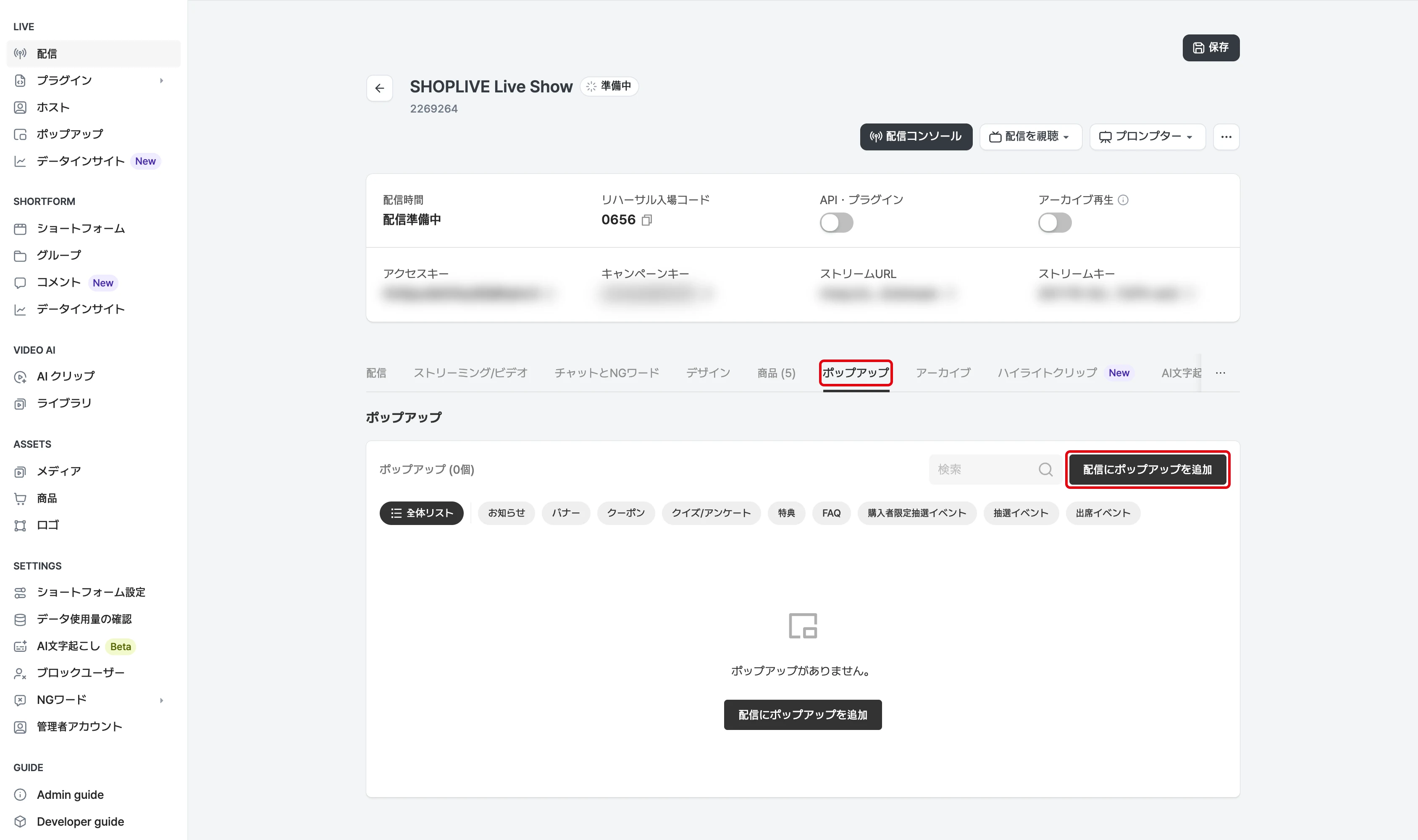Open AI クリップ in the sidebar

point(93,376)
